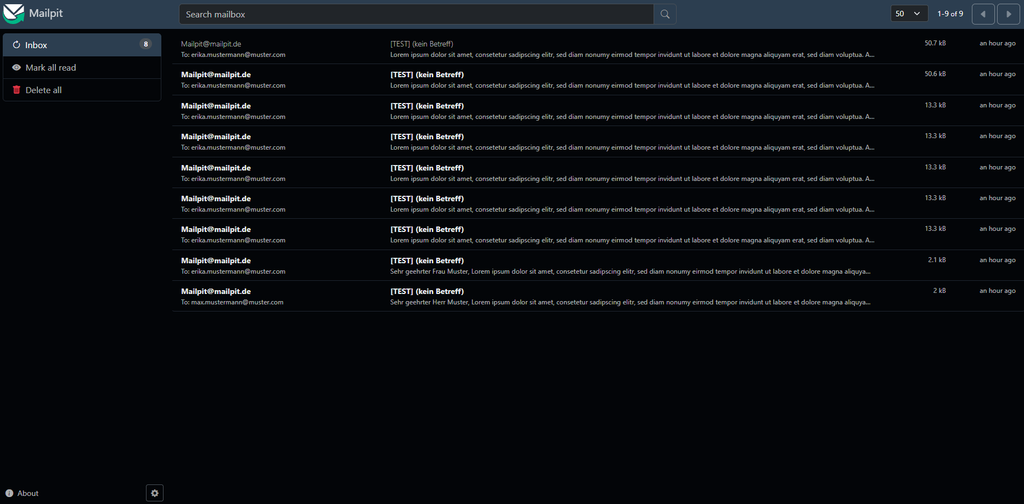Open settings with the gear icon
Screen dimensions: 1024x504
coord(155,493)
